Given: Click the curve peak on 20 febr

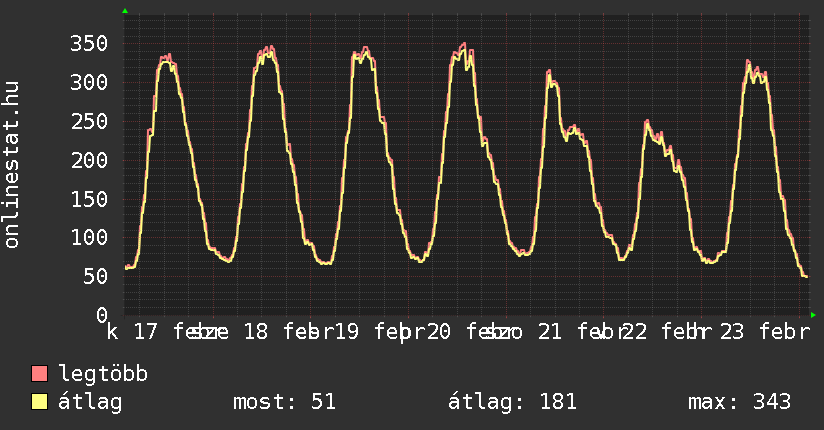Looking at the screenshot, I should (x=462, y=45).
